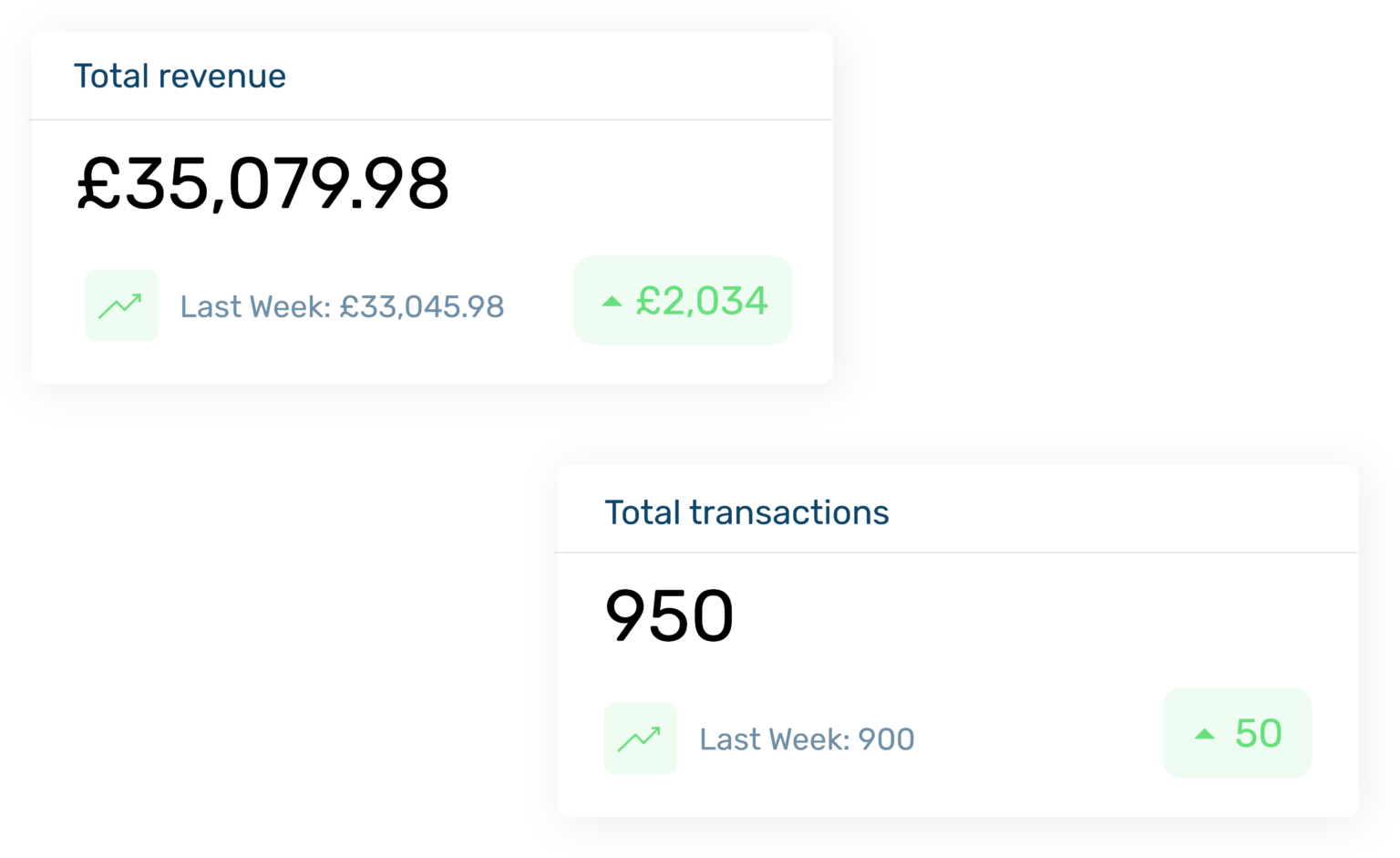The height and width of the screenshot is (858, 1400).
Task: Click the 950 transactions figure
Action: [670, 615]
